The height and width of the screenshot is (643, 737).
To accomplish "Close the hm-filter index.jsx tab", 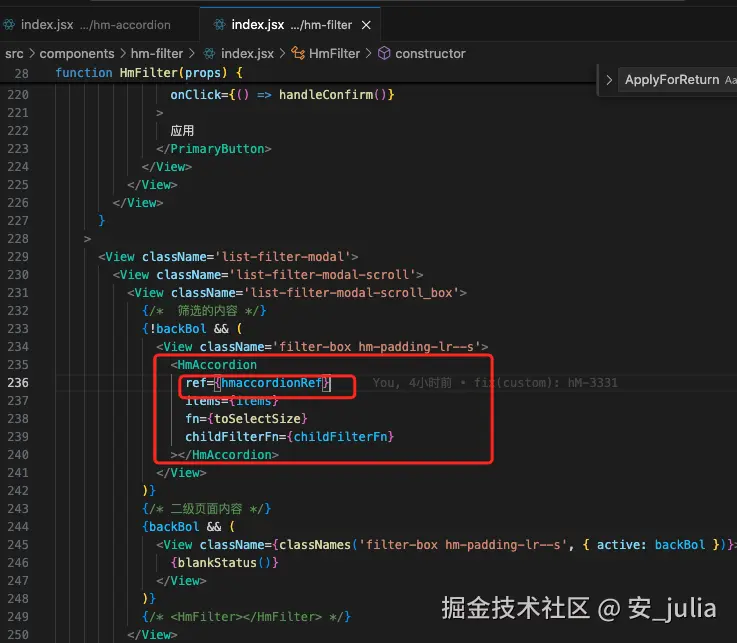I will 366,25.
